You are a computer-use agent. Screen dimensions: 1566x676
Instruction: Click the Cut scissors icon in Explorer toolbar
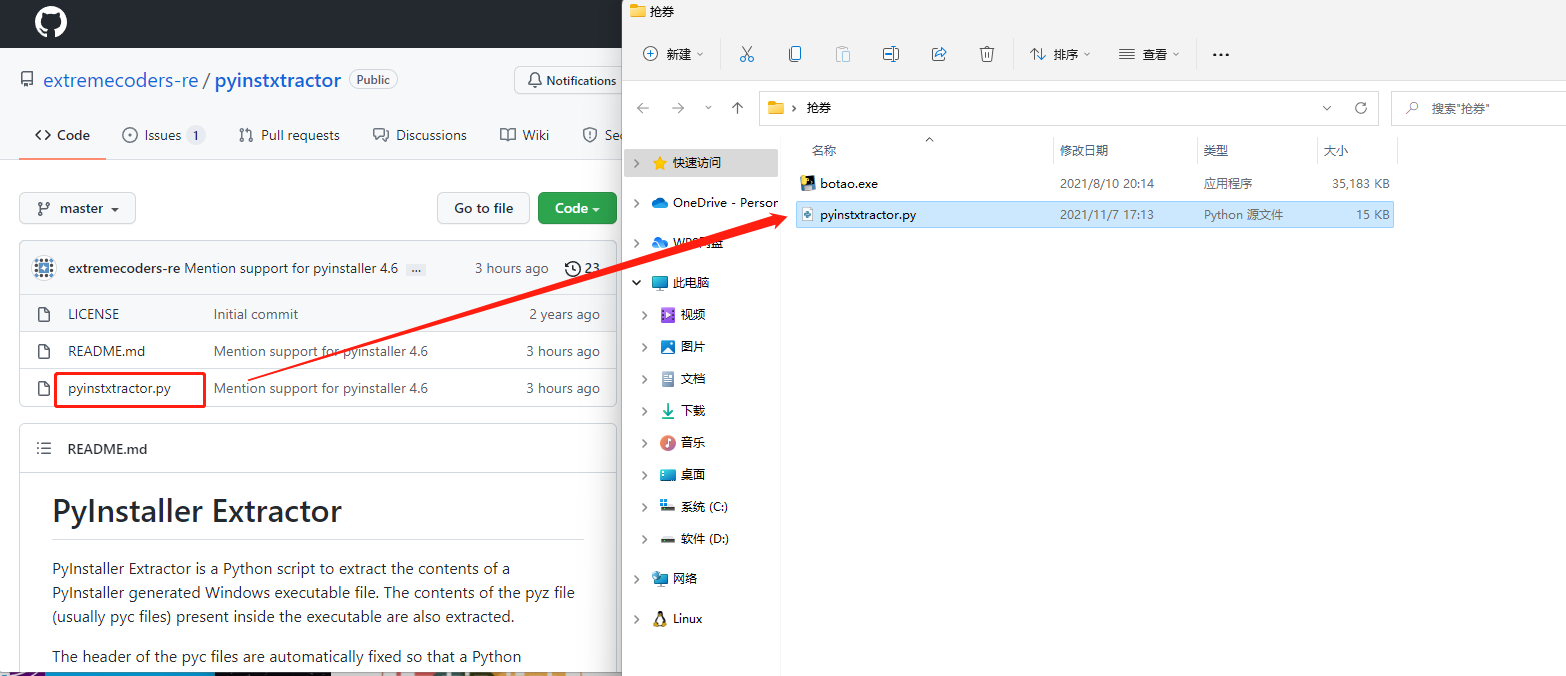pyautogui.click(x=746, y=54)
